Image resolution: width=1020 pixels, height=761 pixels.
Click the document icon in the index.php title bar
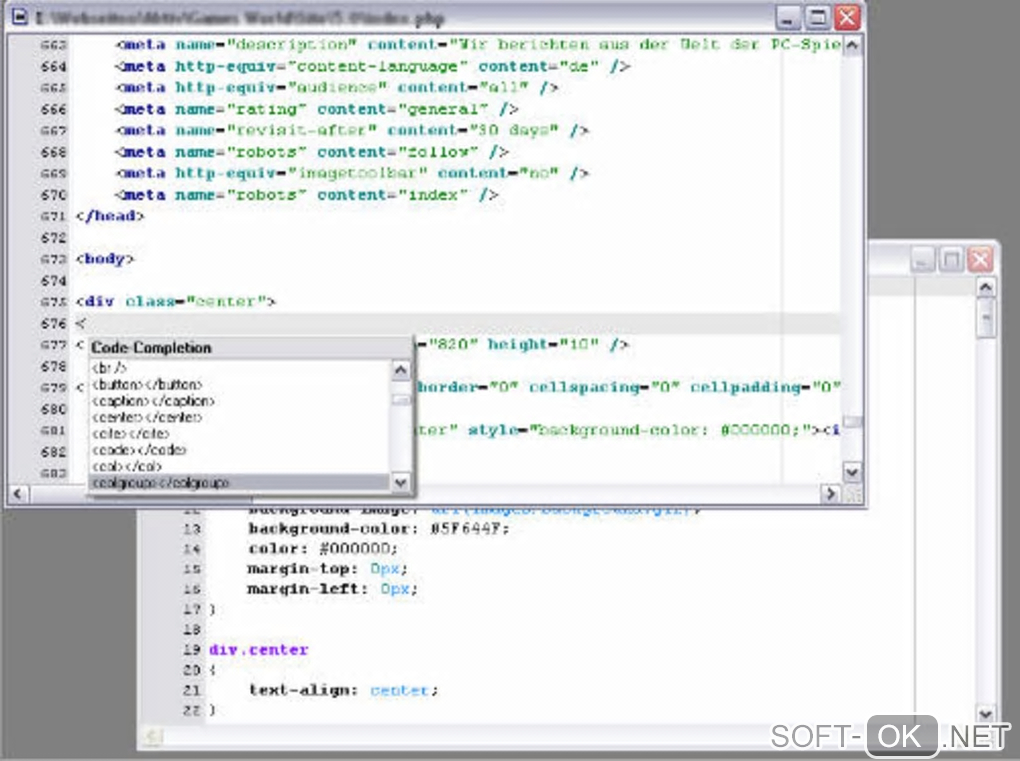point(20,16)
